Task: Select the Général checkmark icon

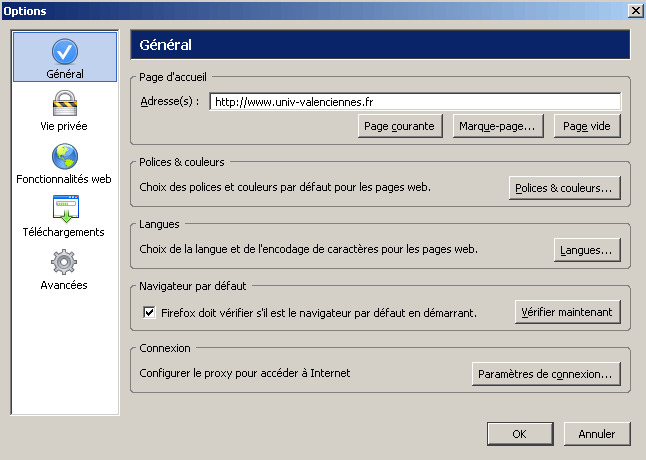Action: click(x=65, y=52)
